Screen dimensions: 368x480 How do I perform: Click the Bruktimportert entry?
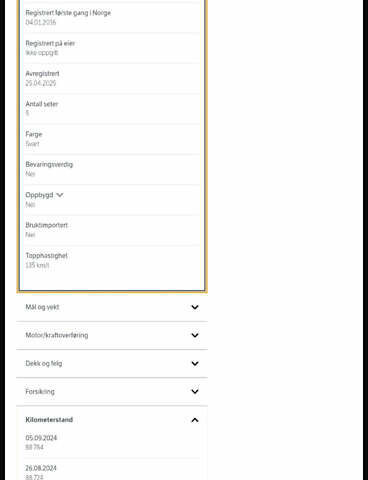click(112, 230)
